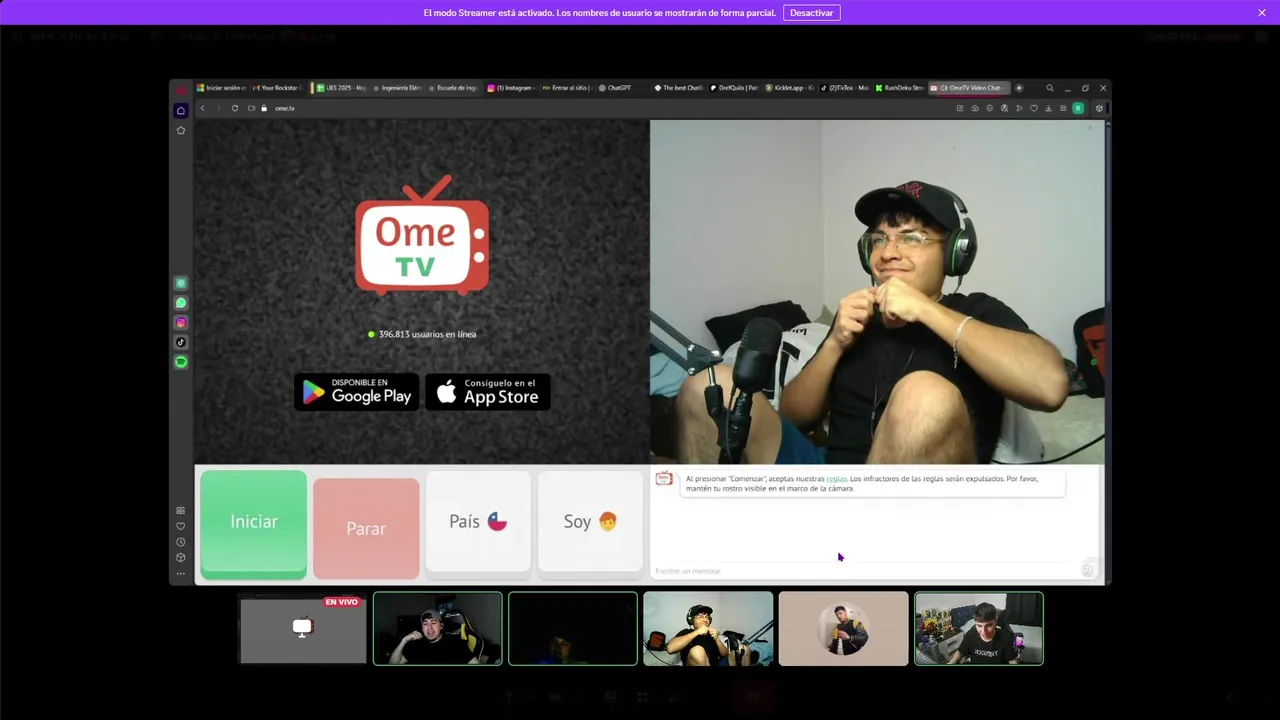Viewport: 1280px width, 720px height.
Task: Open WhatsApp in the browser sidebar
Action: (181, 303)
